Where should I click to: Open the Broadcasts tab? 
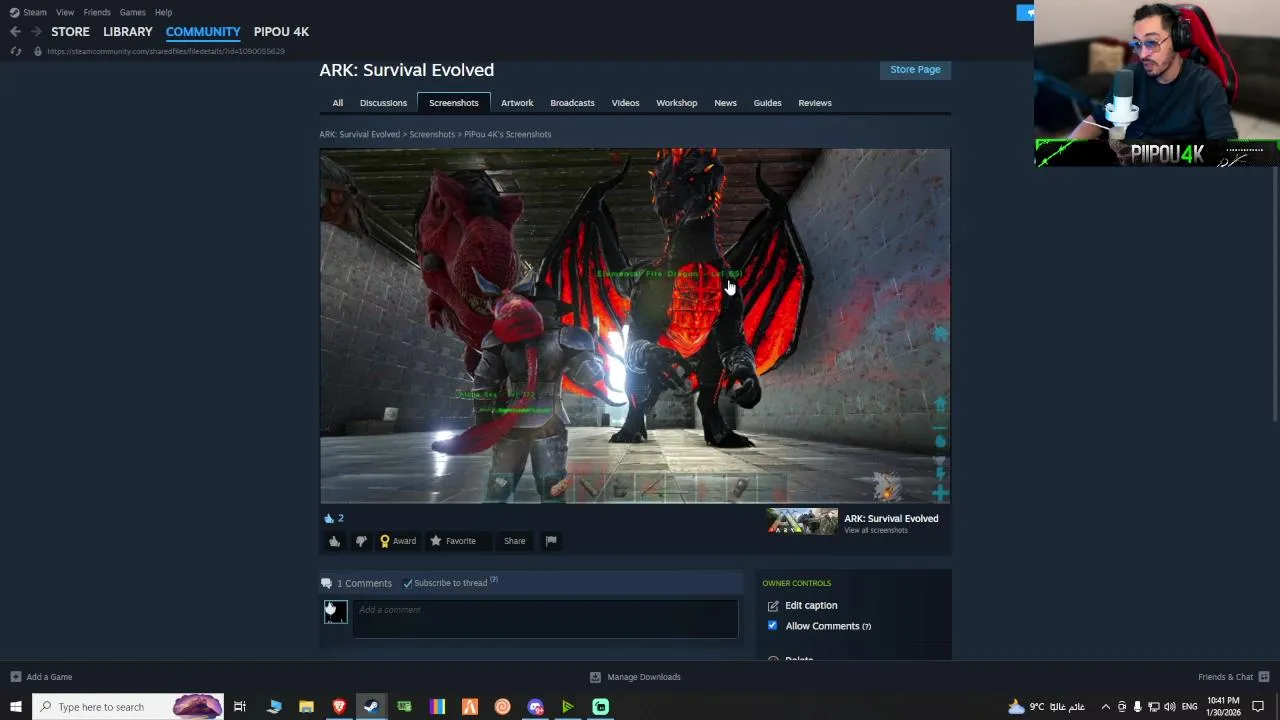(572, 103)
